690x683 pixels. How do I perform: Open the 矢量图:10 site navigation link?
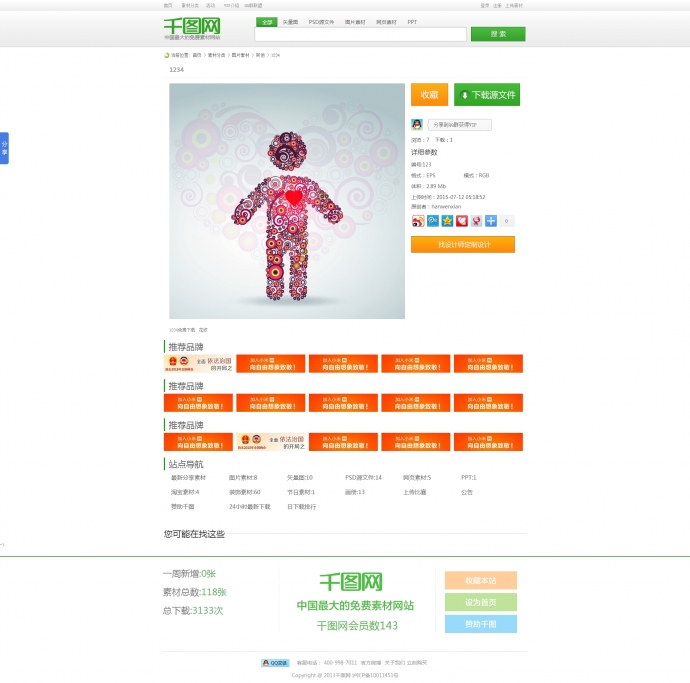coord(300,477)
